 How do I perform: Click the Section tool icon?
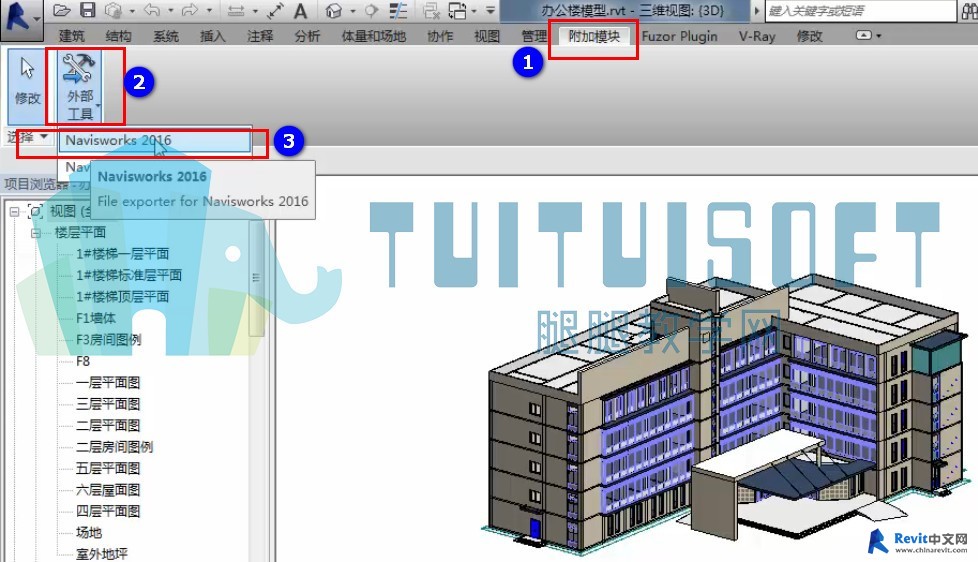(372, 11)
